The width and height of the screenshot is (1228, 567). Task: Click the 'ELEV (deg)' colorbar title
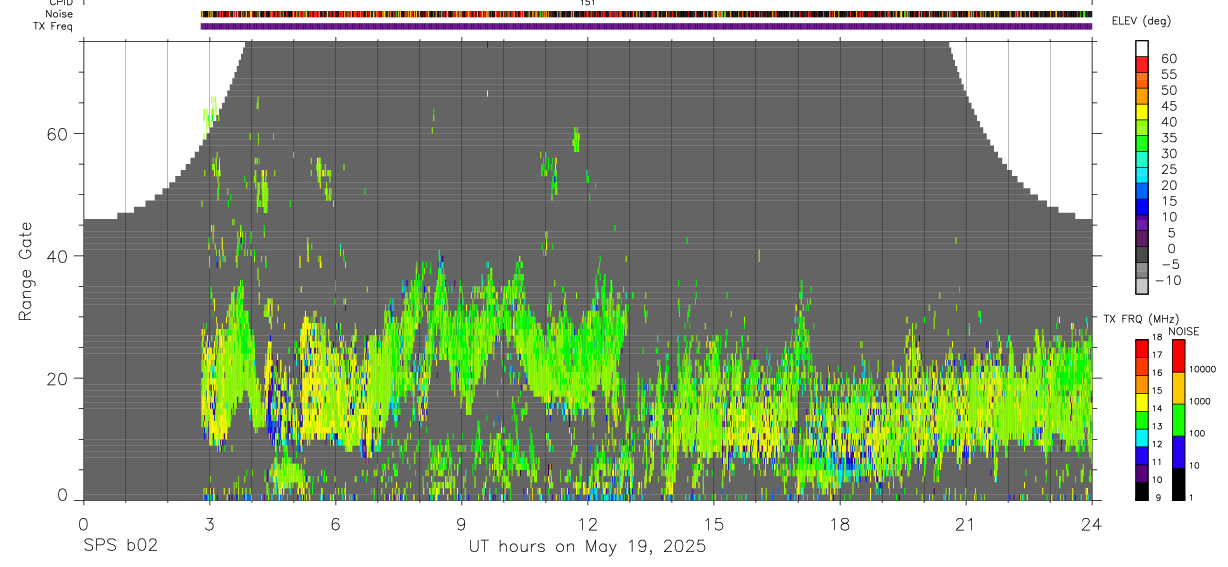click(x=1141, y=21)
